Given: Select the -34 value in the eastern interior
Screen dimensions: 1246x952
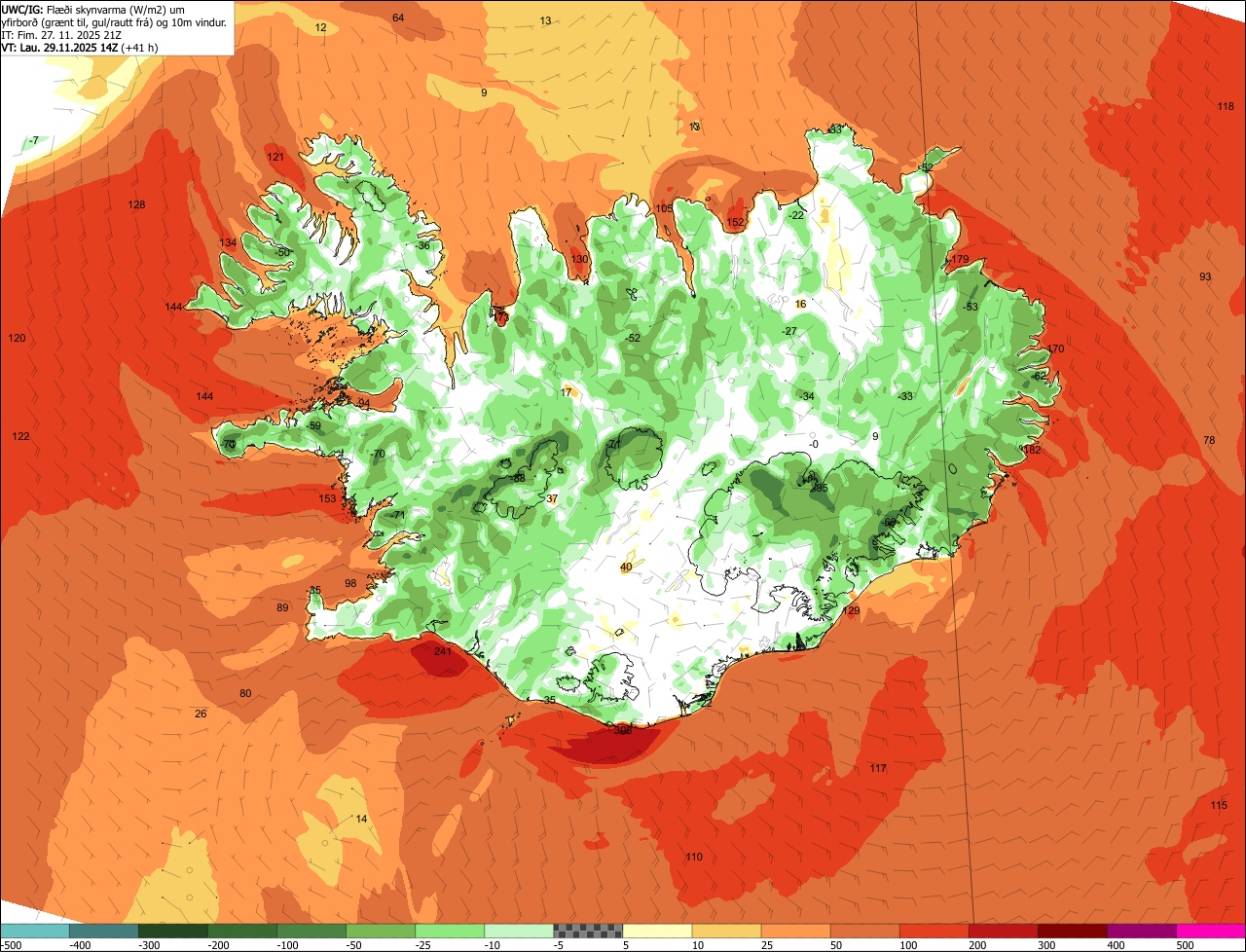Looking at the screenshot, I should click(x=806, y=397).
